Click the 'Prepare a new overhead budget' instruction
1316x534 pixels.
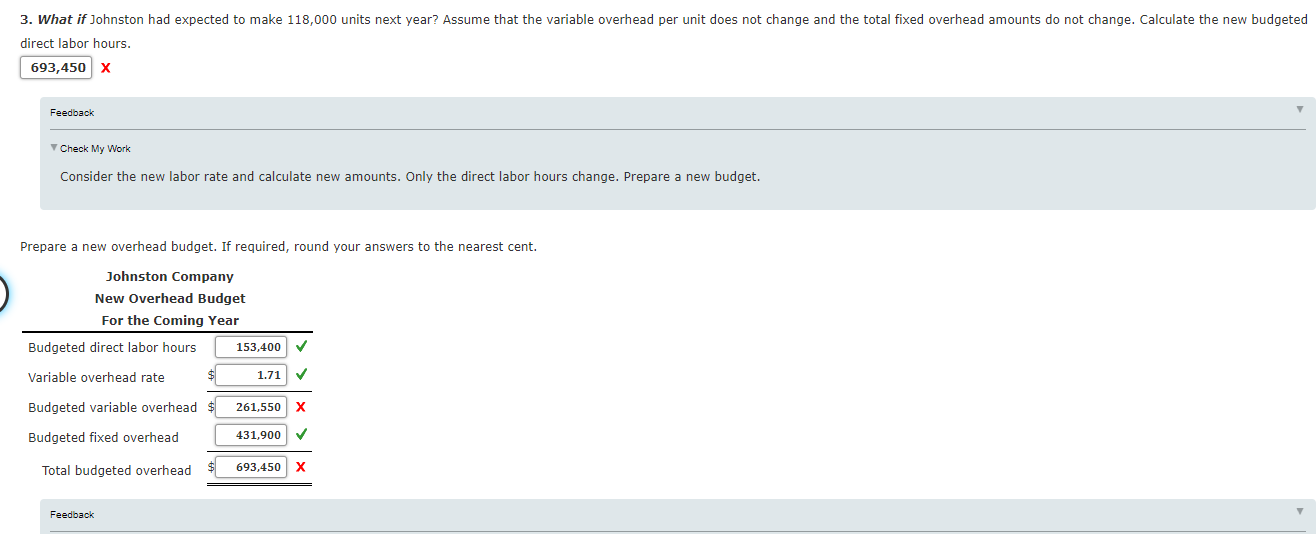pos(278,247)
